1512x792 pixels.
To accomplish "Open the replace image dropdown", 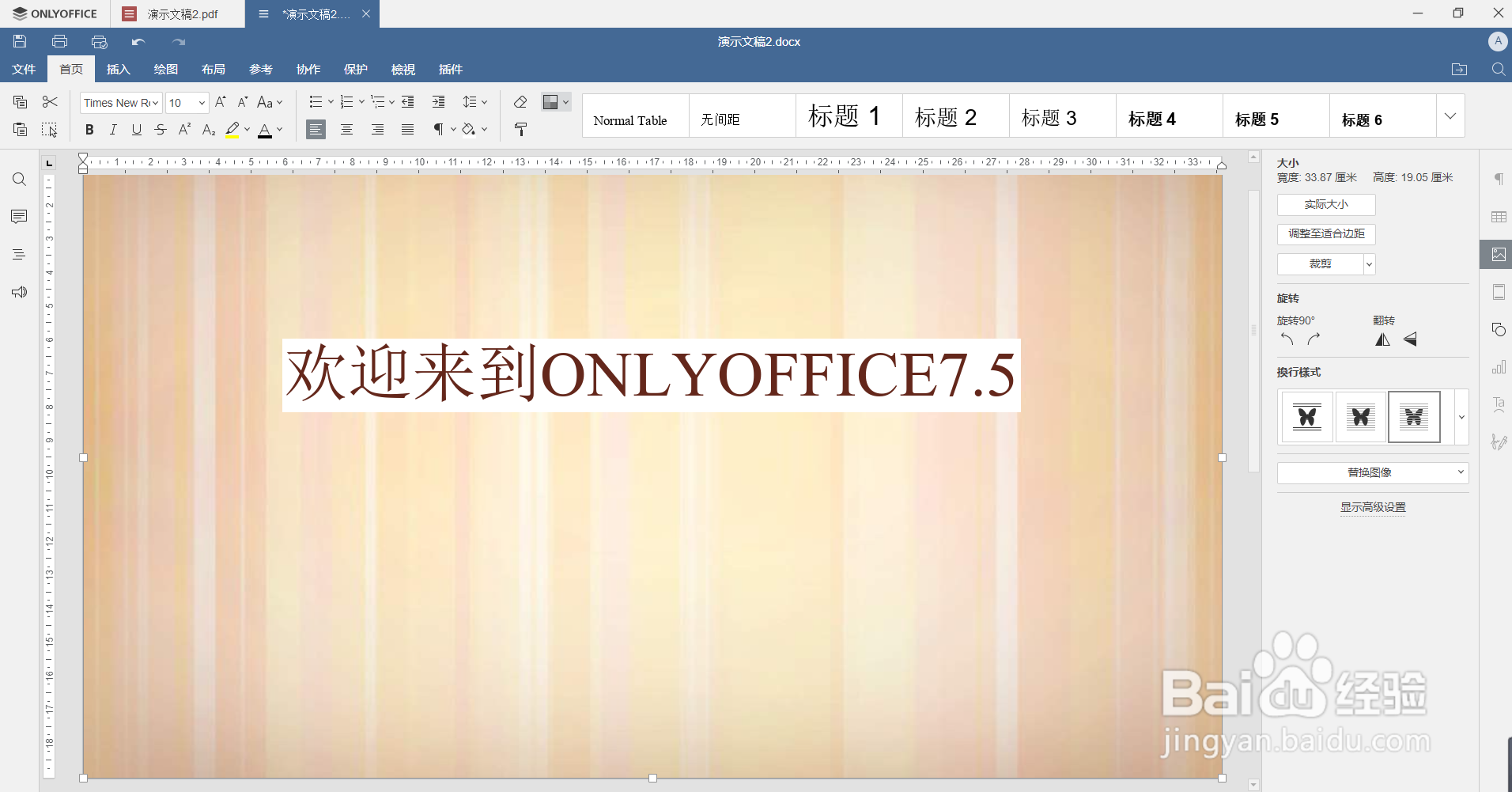I will point(1373,472).
